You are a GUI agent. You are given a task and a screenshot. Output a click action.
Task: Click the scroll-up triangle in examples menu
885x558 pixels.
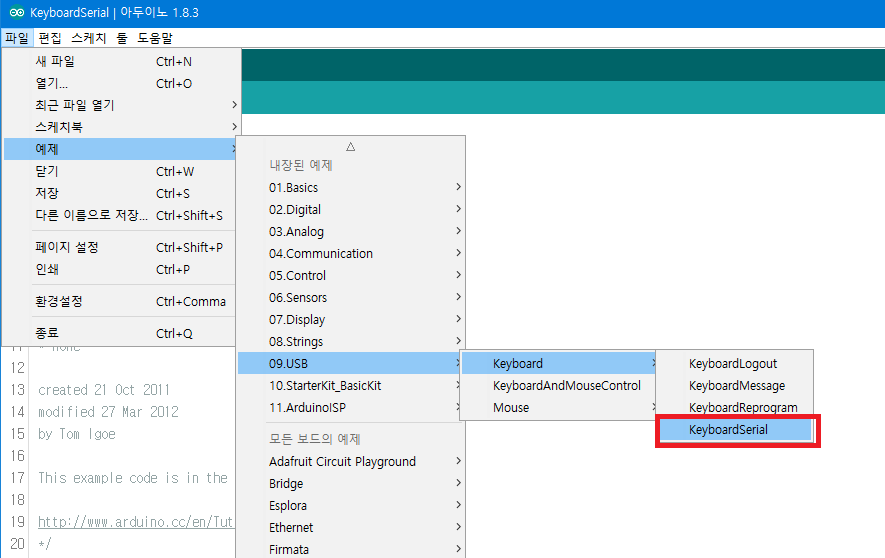351,147
